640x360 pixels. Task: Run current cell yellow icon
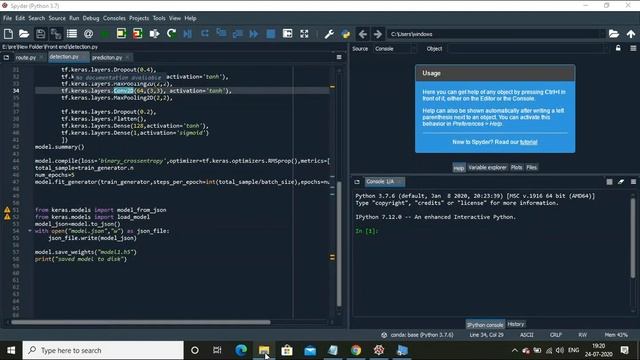pyautogui.click(x=121, y=34)
